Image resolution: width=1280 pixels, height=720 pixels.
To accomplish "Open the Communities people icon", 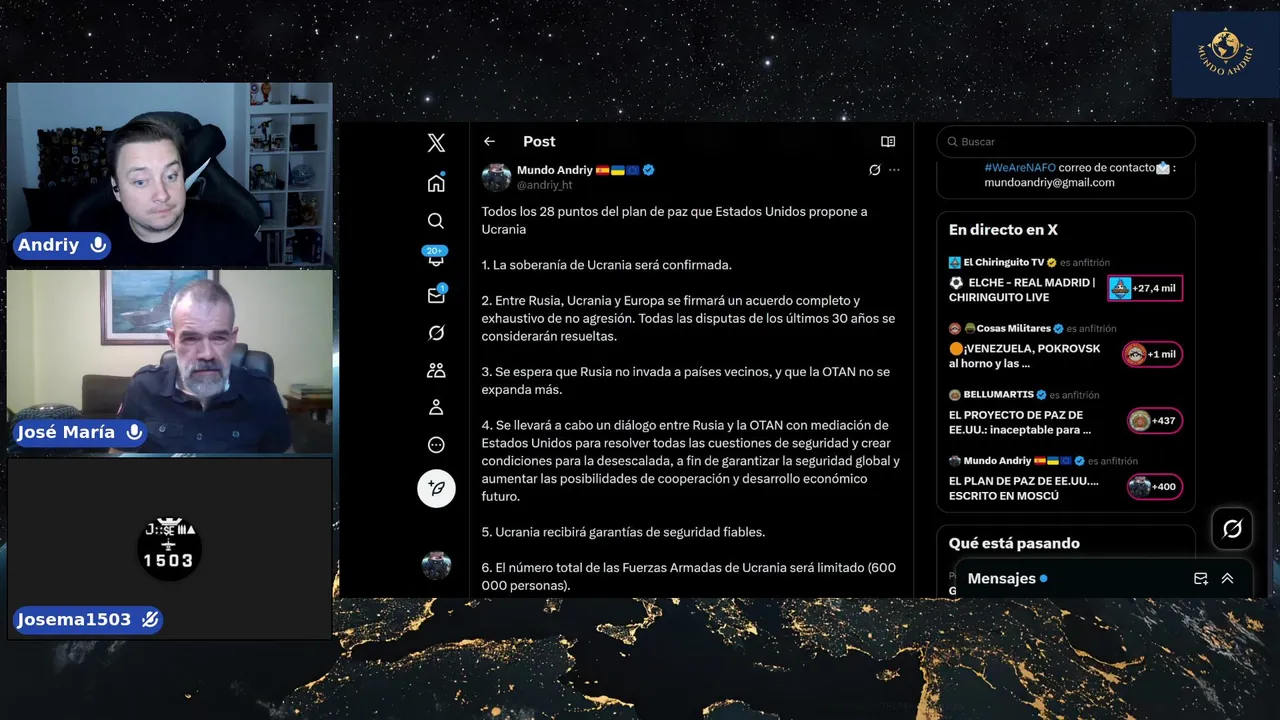I will point(436,370).
